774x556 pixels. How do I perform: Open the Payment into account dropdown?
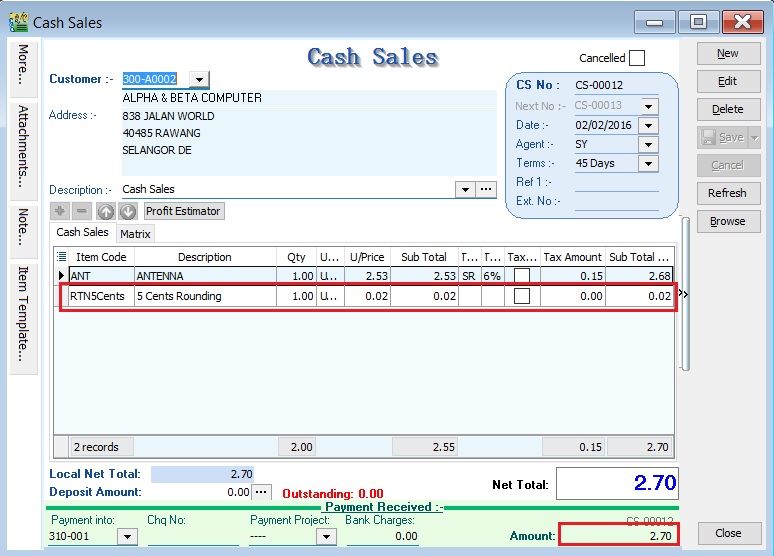[127, 537]
